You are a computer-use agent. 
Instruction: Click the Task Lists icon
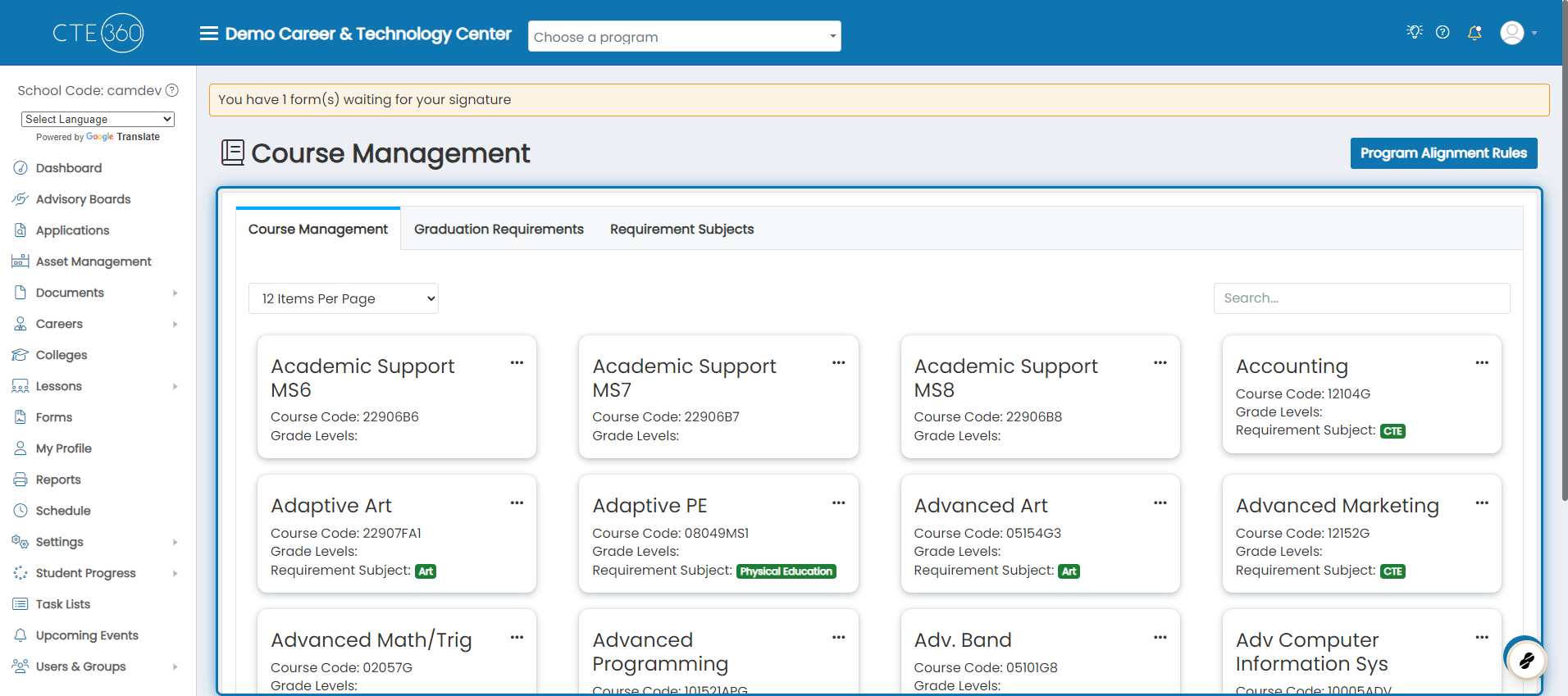click(x=21, y=604)
